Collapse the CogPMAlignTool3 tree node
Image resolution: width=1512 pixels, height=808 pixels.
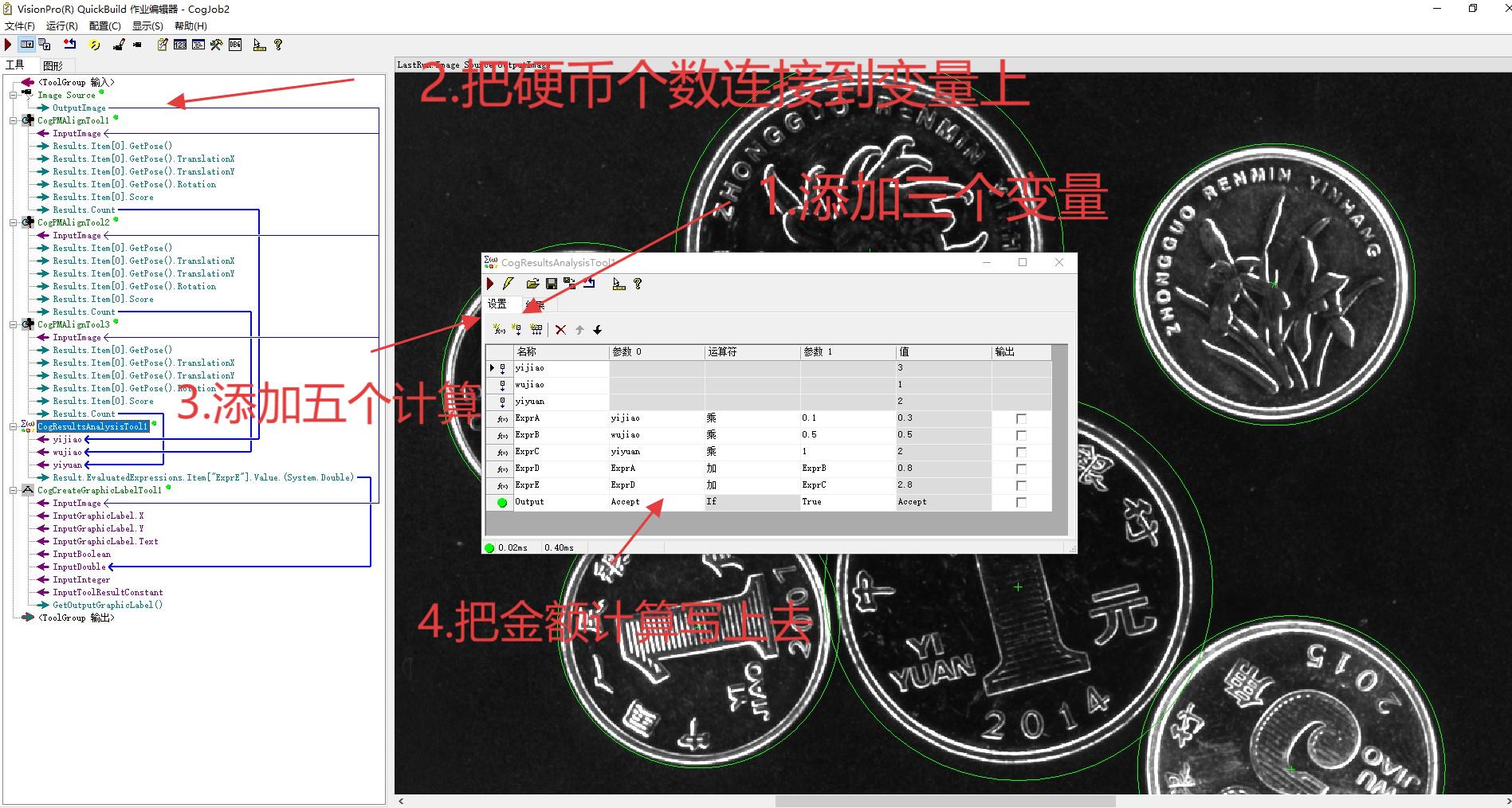click(x=14, y=324)
